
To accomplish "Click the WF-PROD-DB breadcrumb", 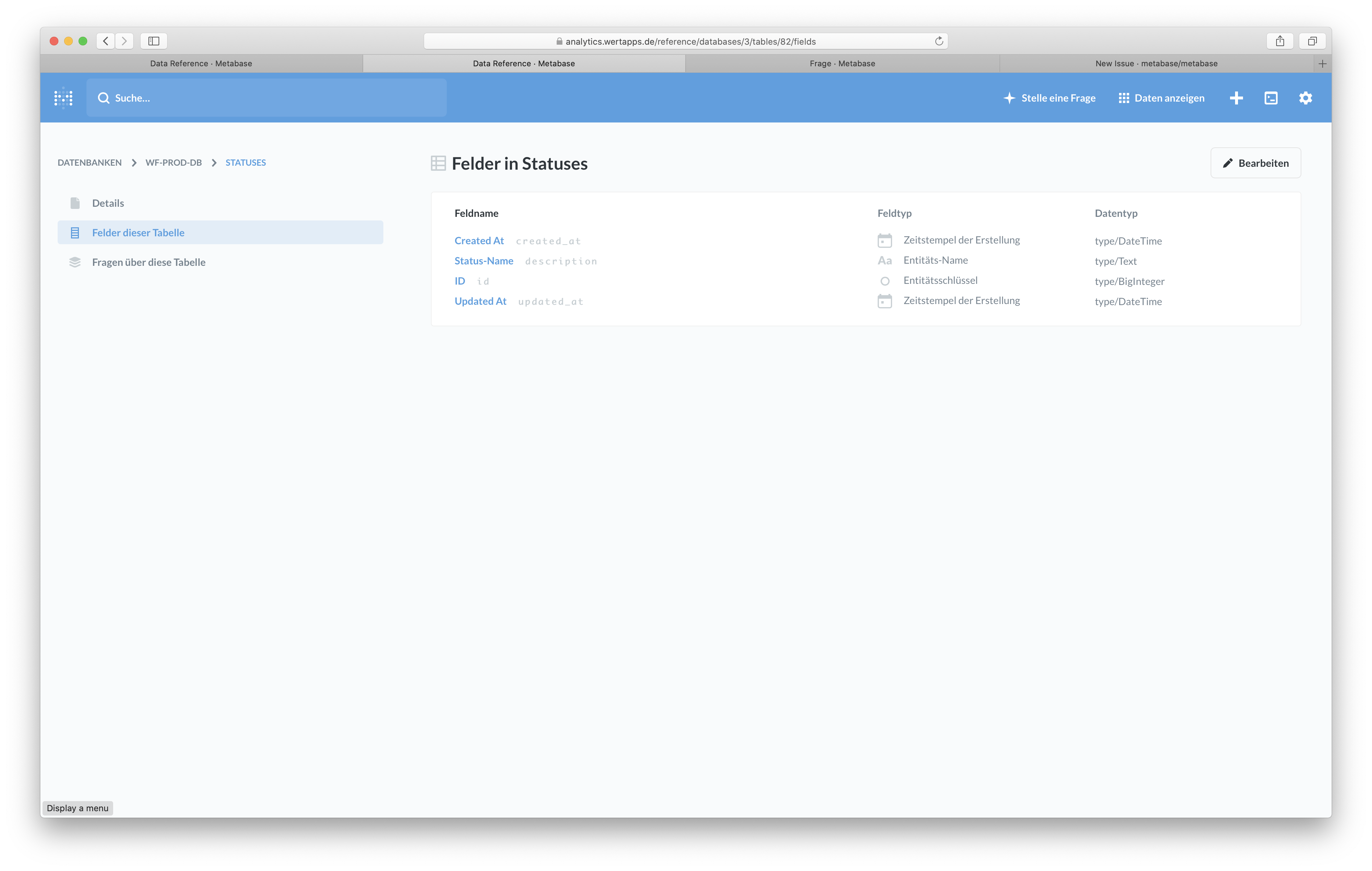I will (x=173, y=163).
